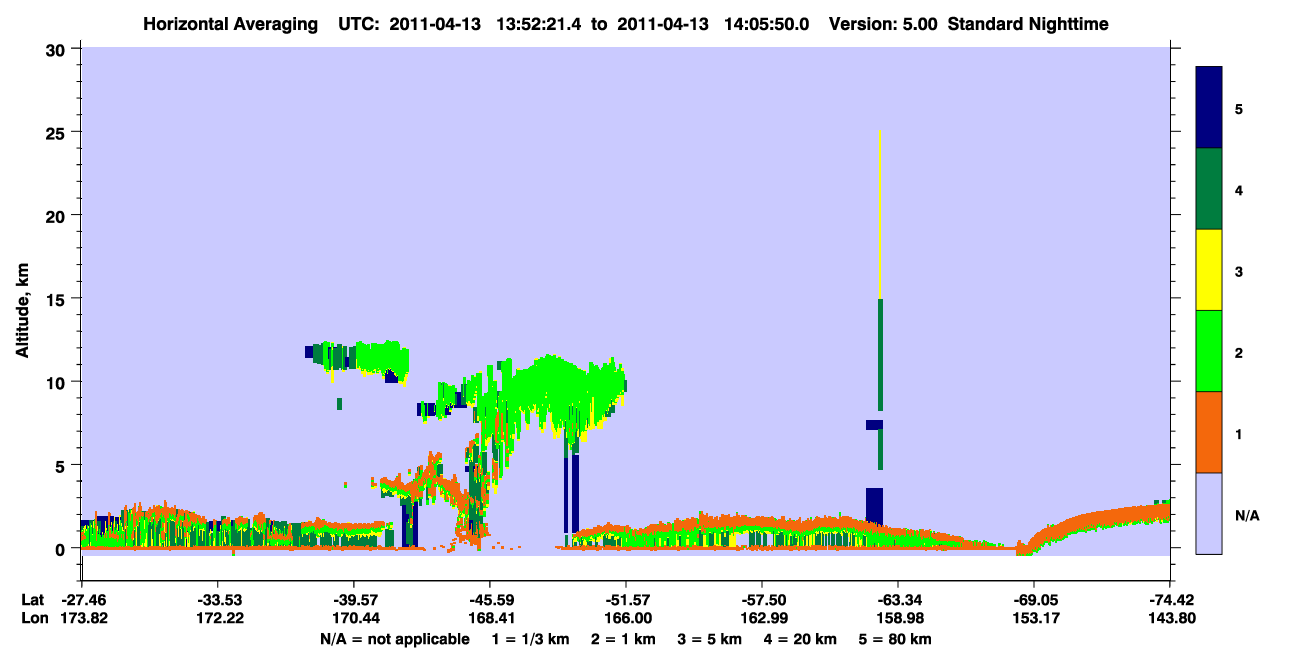Screen dimensions: 1300x667
Task: Click the latitude value -74.42
Action: tap(1170, 600)
